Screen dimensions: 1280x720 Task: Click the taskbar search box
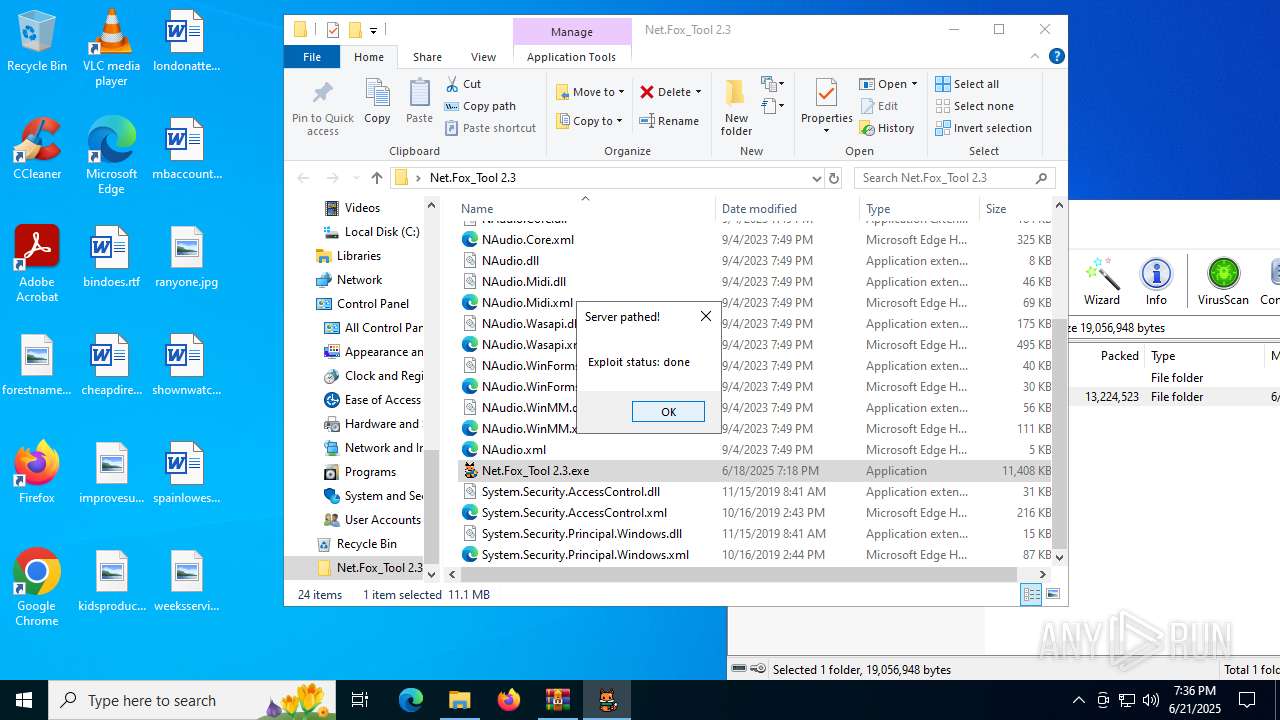click(194, 700)
